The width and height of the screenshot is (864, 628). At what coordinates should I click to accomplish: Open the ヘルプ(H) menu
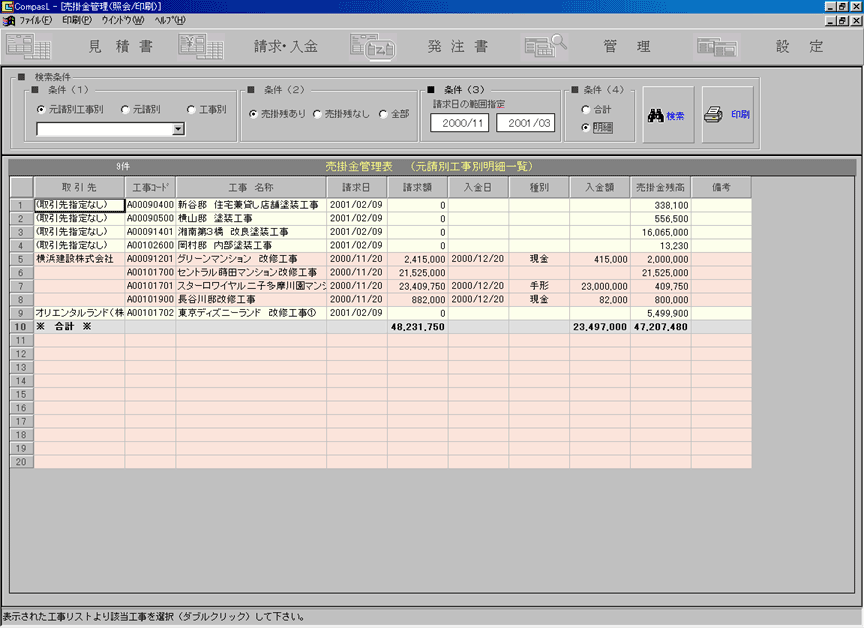[x=169, y=20]
